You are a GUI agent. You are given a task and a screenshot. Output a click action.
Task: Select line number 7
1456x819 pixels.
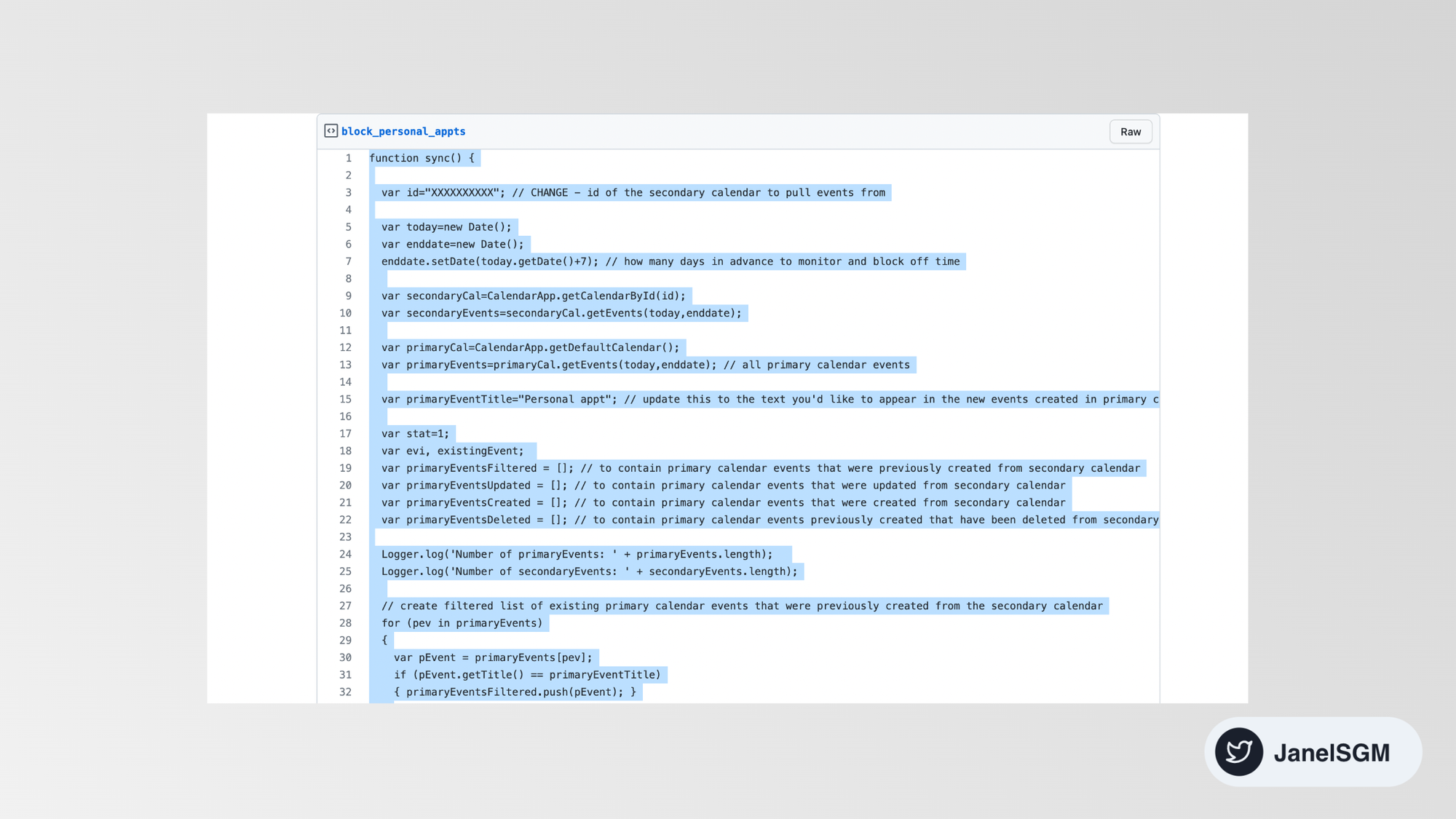pos(349,261)
